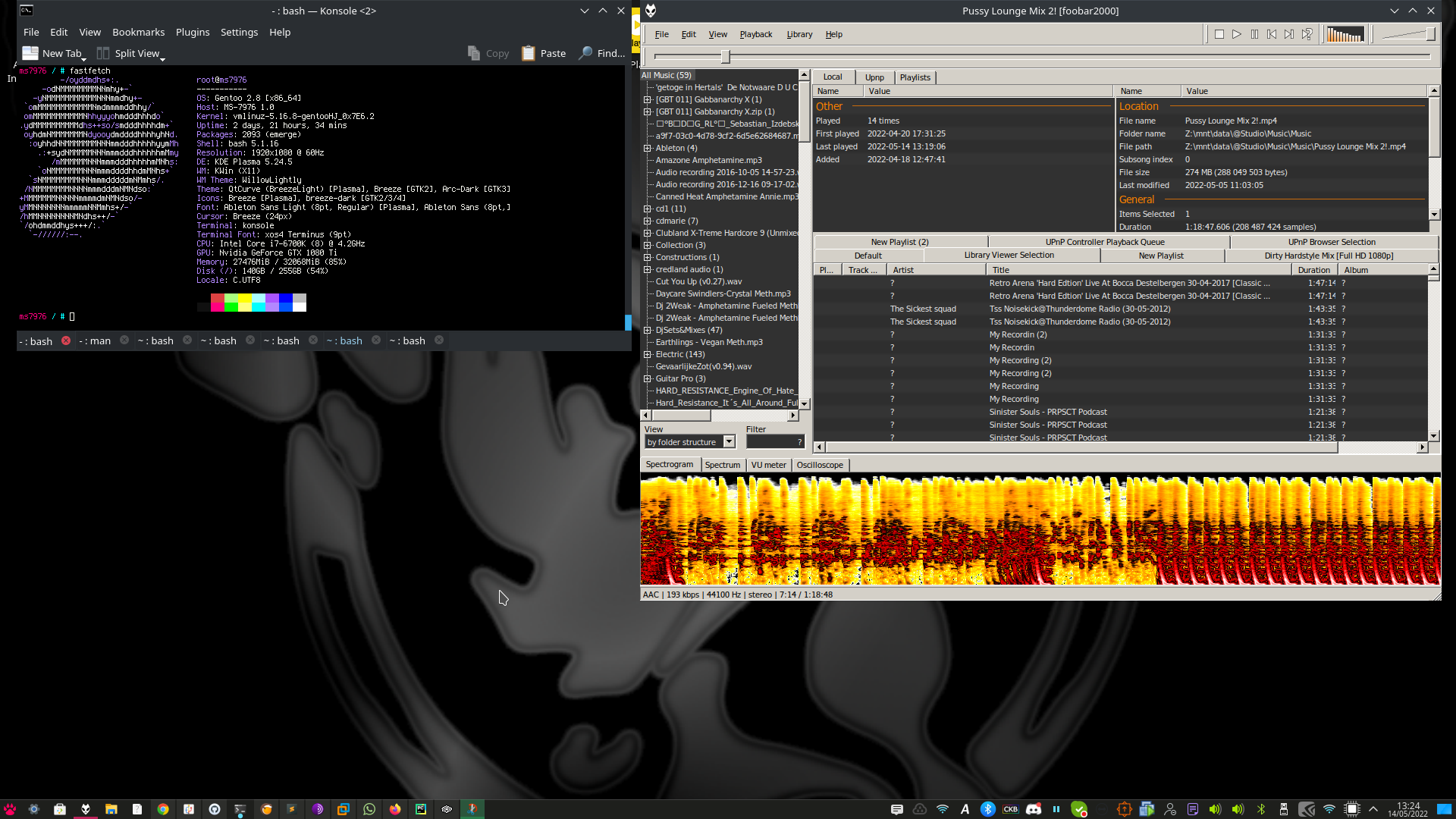The height and width of the screenshot is (819, 1456).
Task: Click the Copy button in Konsole toolbar
Action: (x=488, y=53)
